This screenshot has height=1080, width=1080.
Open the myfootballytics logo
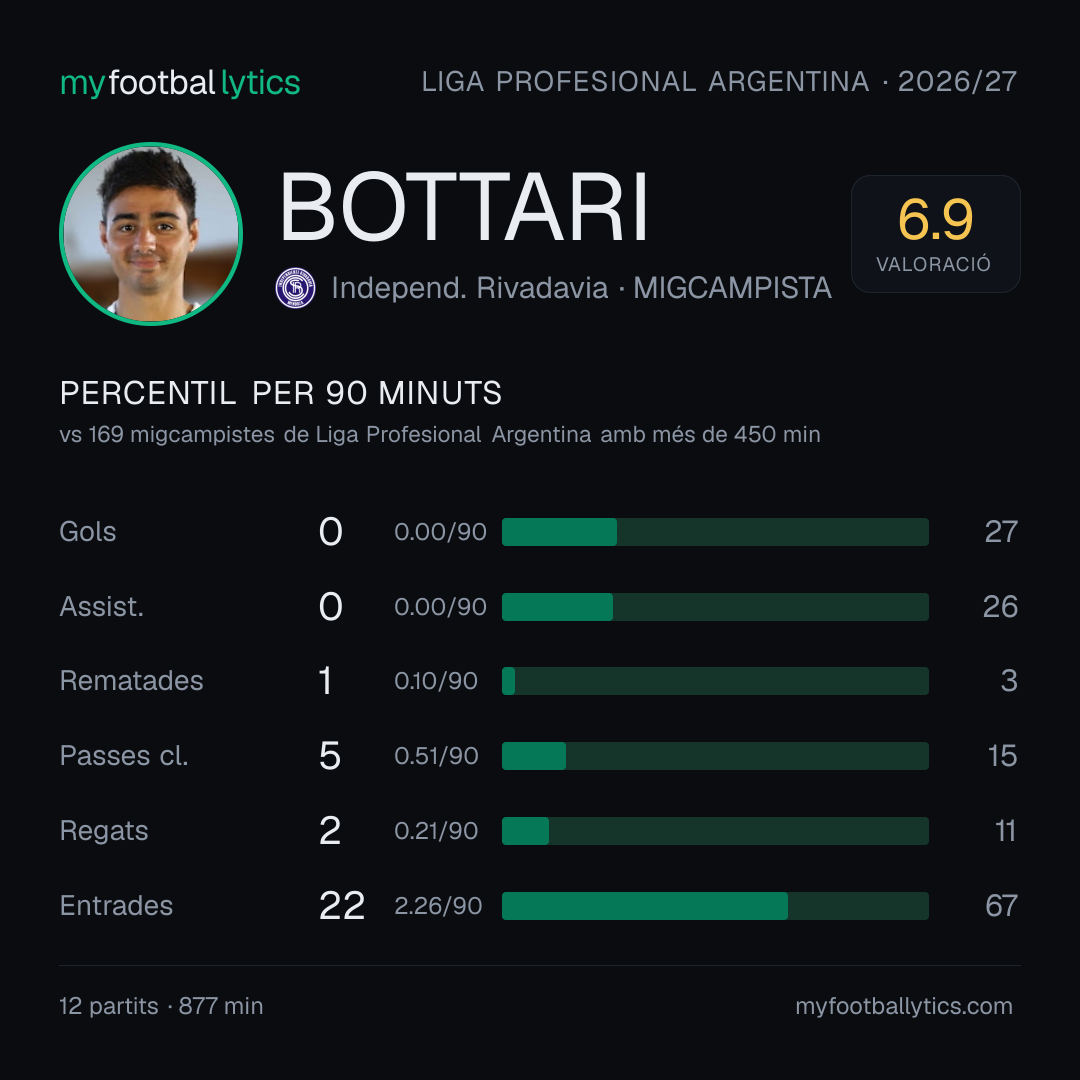point(180,83)
